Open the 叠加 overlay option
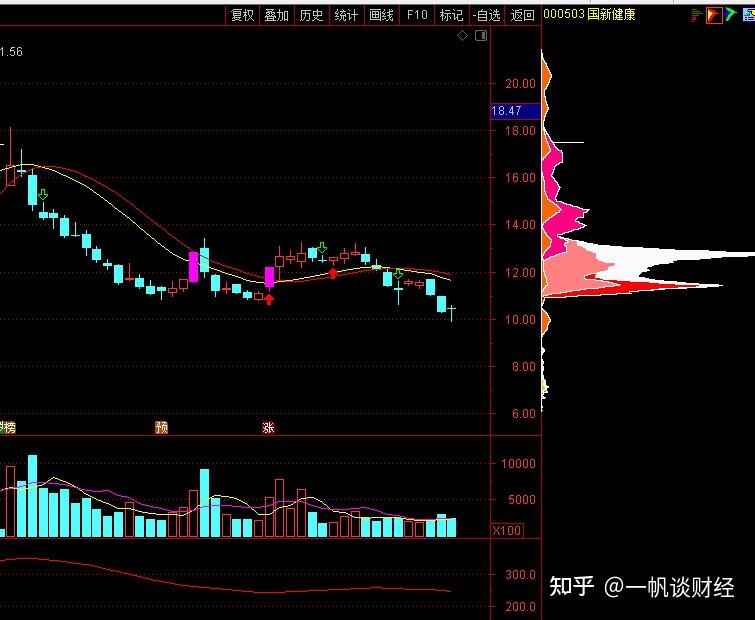Screen dimensions: 755x620 click(x=277, y=15)
